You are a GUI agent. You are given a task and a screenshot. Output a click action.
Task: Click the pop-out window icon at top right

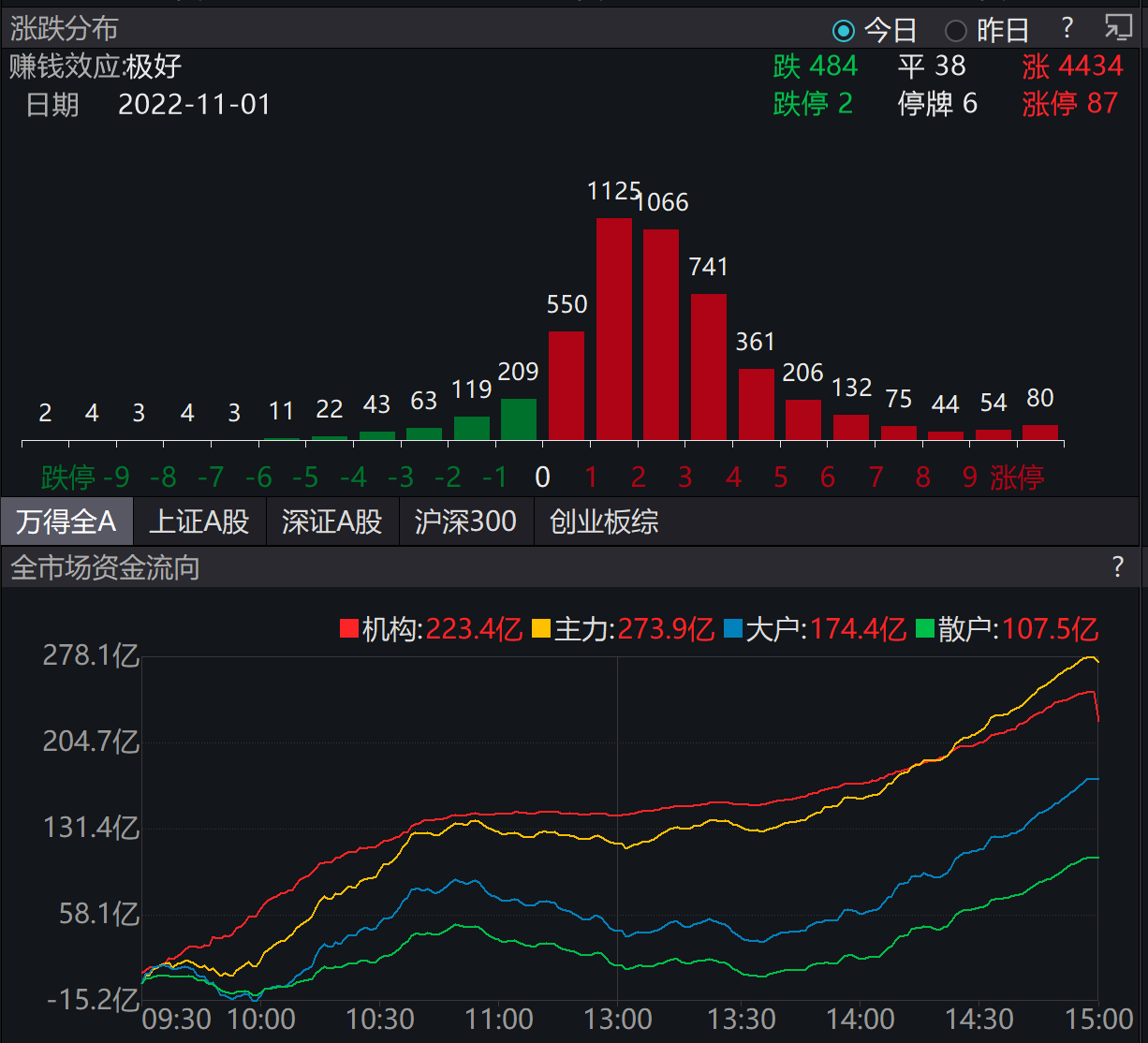pos(1117,28)
